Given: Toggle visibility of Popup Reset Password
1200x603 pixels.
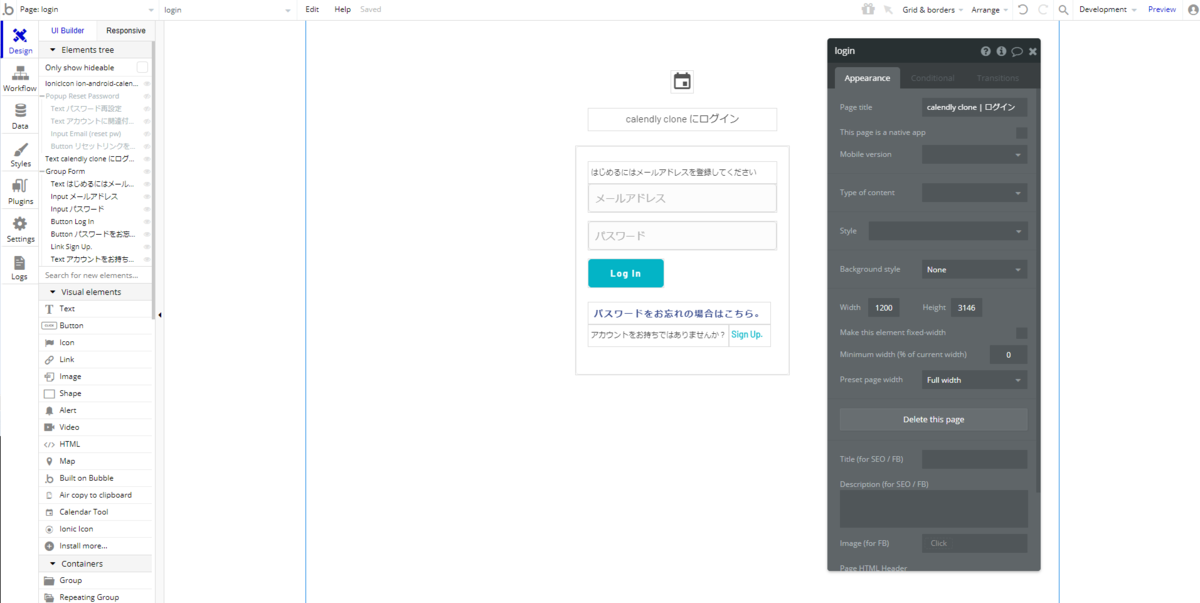Looking at the screenshot, I should click(x=147, y=96).
